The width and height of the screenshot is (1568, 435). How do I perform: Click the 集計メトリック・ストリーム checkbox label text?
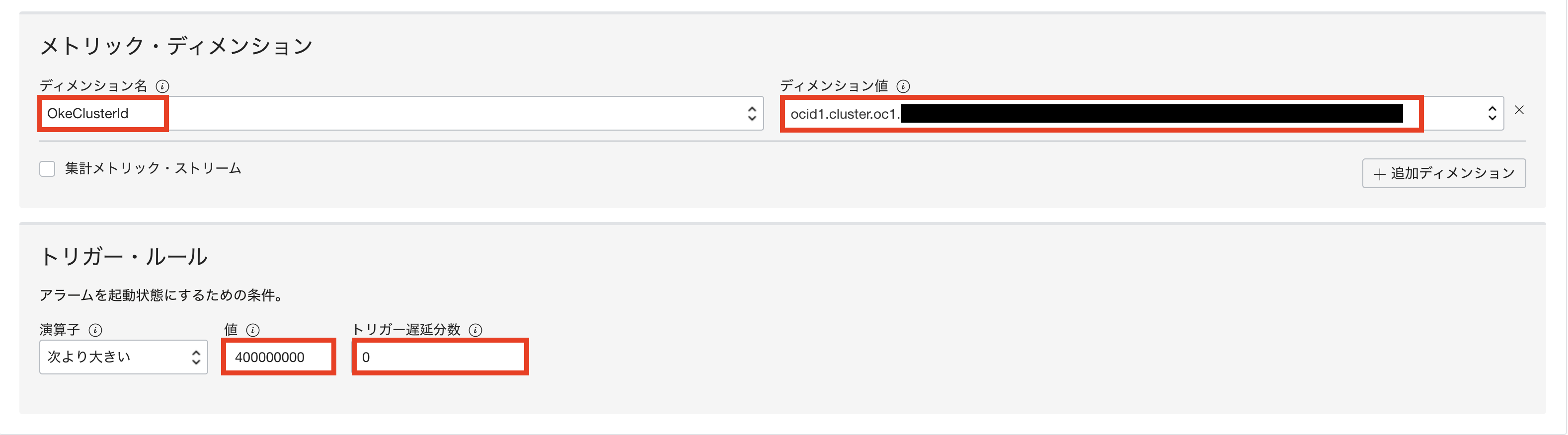153,168
